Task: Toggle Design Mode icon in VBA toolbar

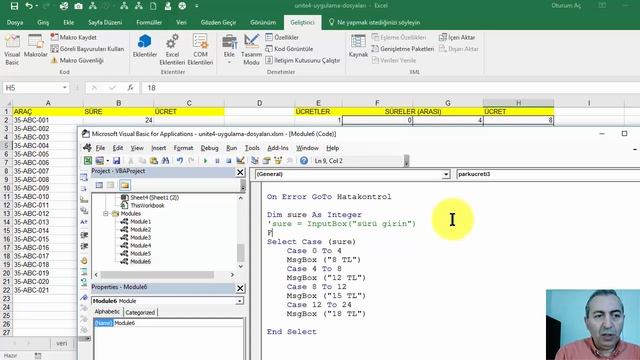Action: [x=240, y=161]
